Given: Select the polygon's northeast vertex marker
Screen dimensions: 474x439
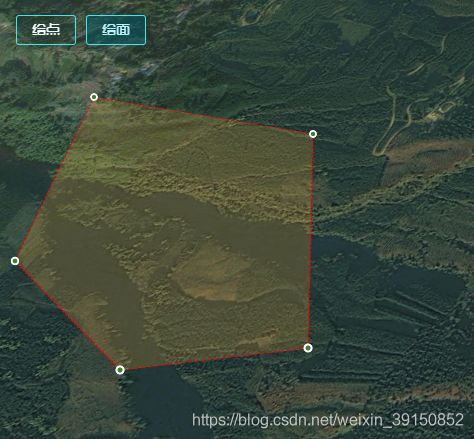Looking at the screenshot, I should [313, 134].
